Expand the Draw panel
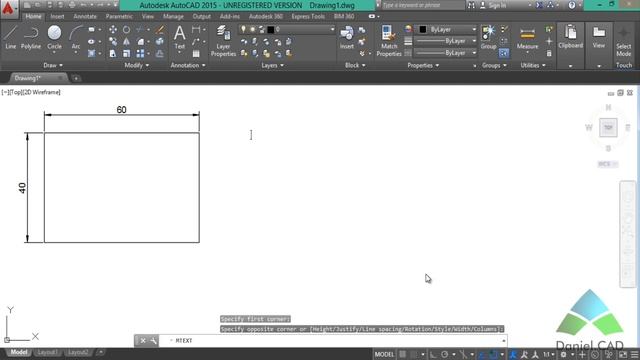 (x=53, y=65)
